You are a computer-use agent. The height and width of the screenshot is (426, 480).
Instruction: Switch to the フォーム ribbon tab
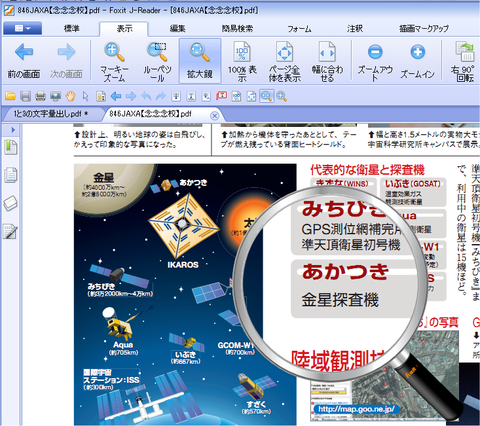click(299, 29)
